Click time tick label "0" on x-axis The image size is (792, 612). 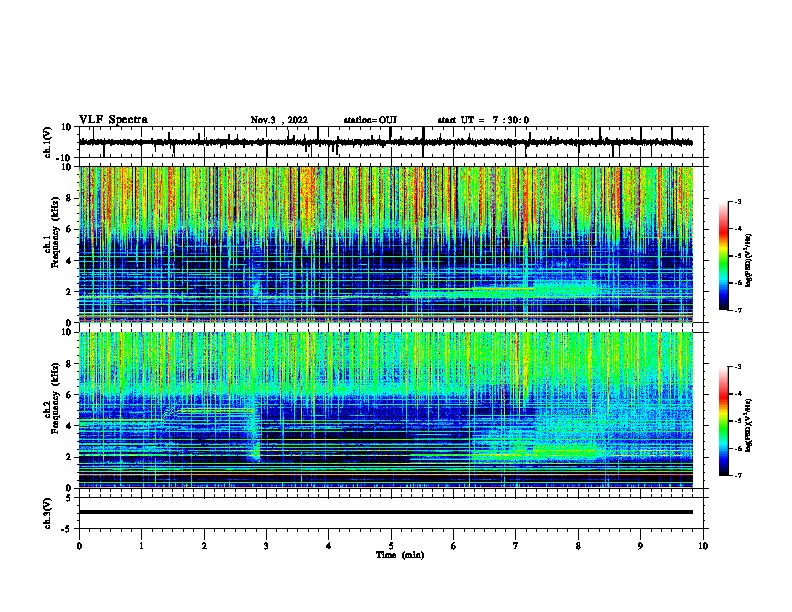point(79,546)
